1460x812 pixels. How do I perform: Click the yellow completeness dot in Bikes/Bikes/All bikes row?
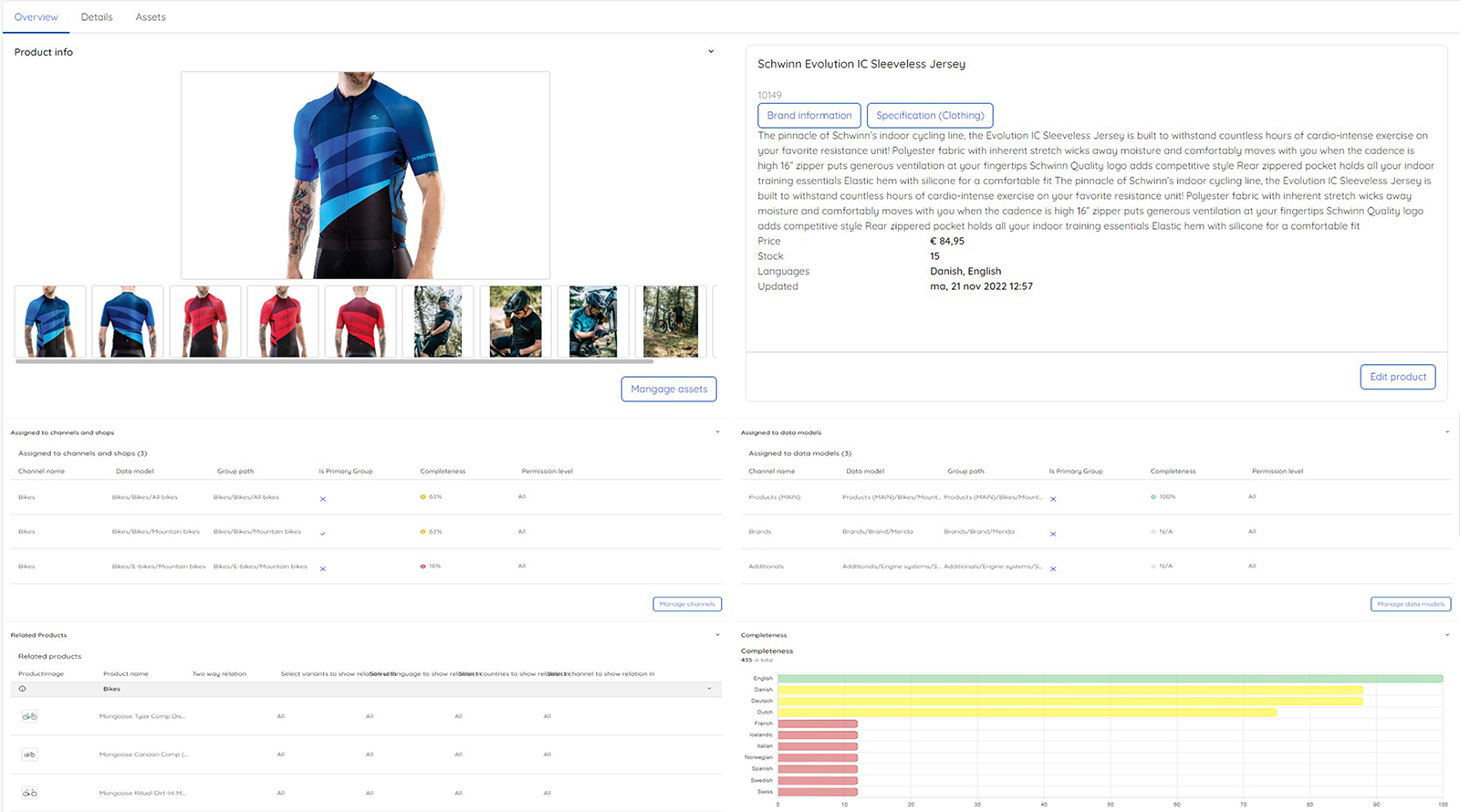(x=422, y=497)
